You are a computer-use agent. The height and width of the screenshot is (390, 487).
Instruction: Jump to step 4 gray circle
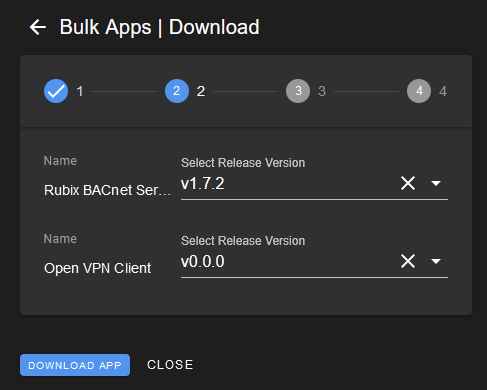tap(419, 91)
